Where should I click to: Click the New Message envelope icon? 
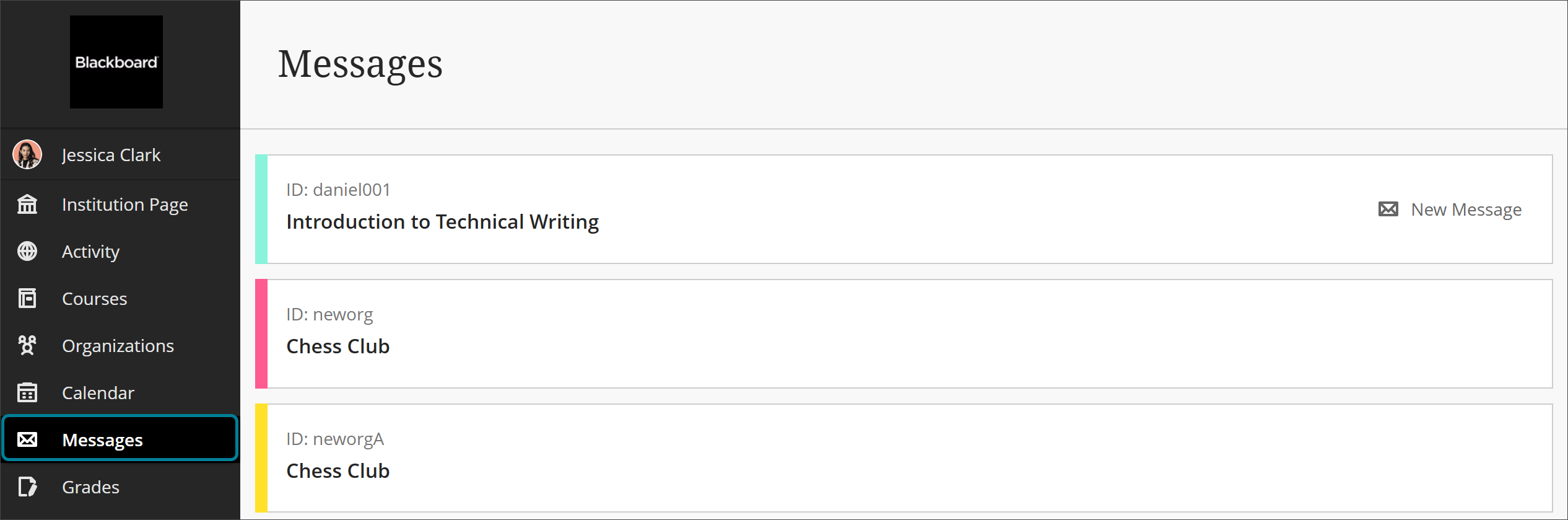pyautogui.click(x=1387, y=209)
